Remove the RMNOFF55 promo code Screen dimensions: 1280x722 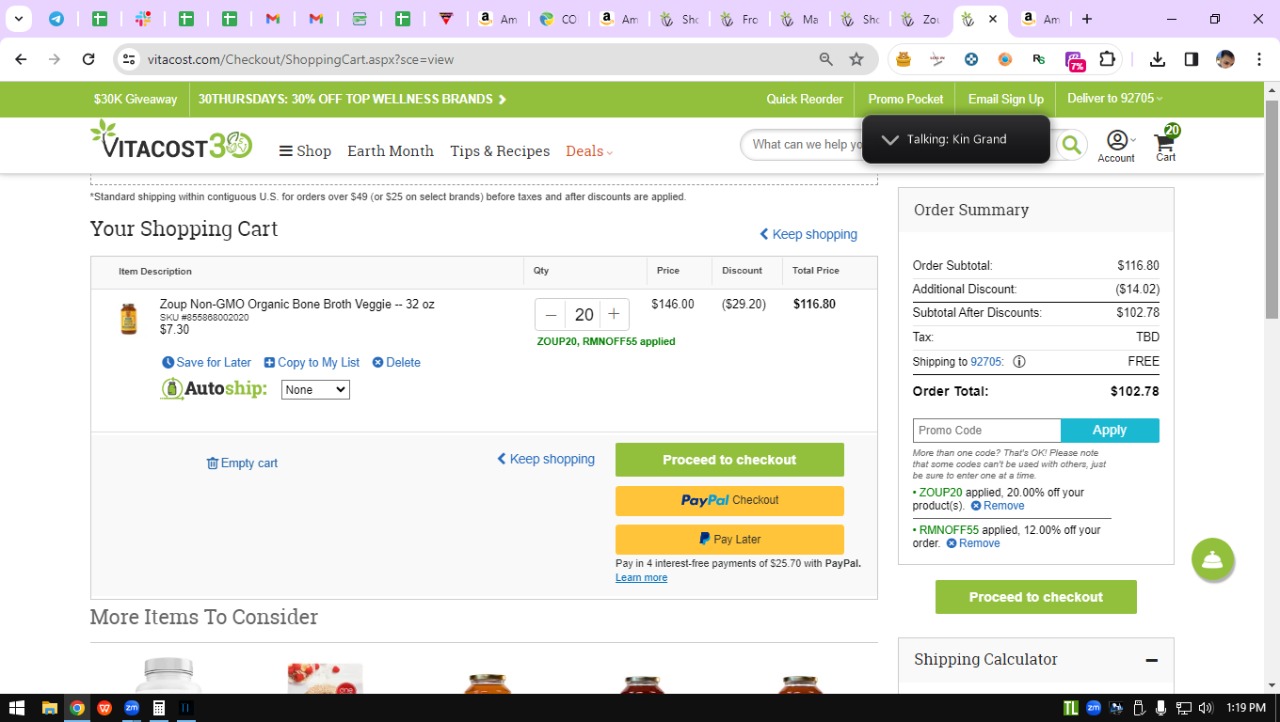coord(973,543)
